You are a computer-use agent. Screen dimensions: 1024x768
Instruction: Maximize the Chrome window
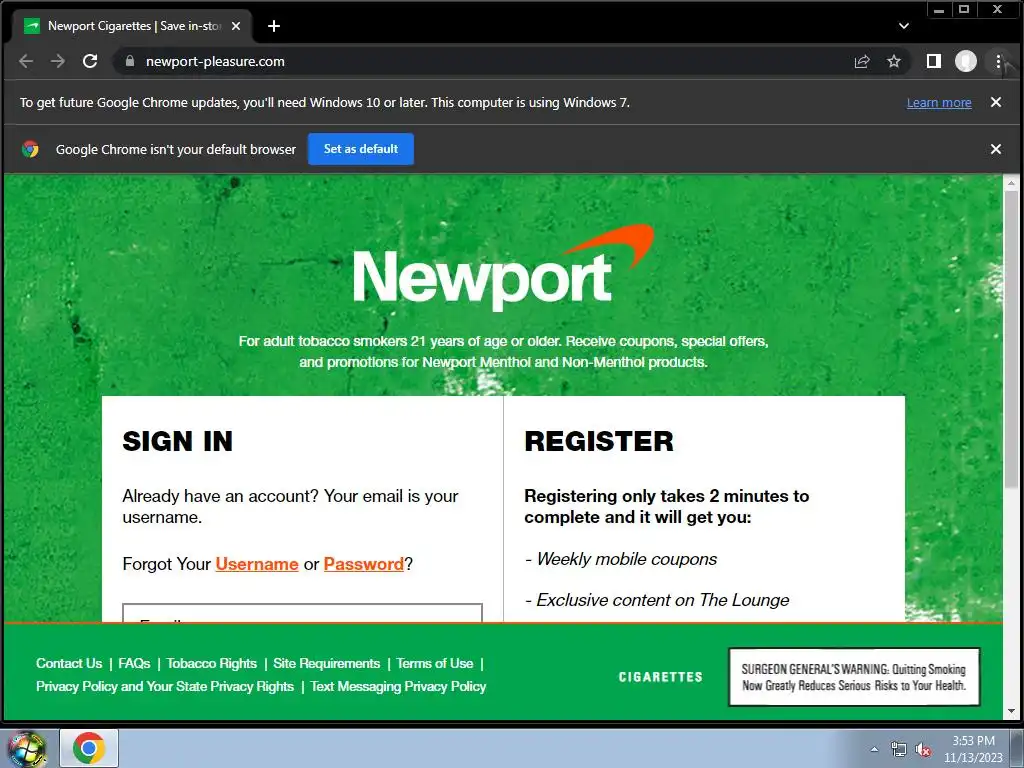pos(963,10)
